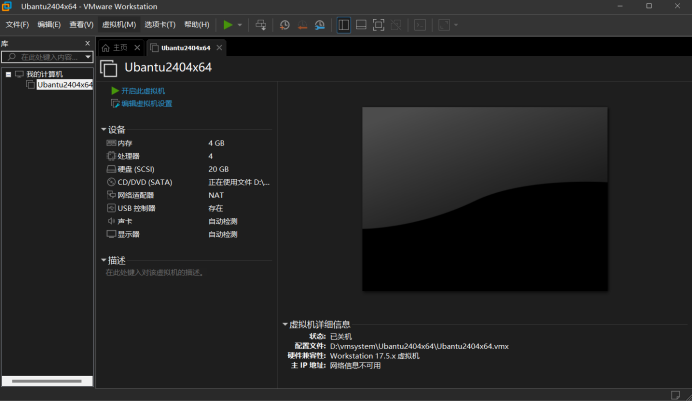Image resolution: width=692 pixels, height=401 pixels.
Task: Close the 主页 tab
Action: click(x=137, y=48)
